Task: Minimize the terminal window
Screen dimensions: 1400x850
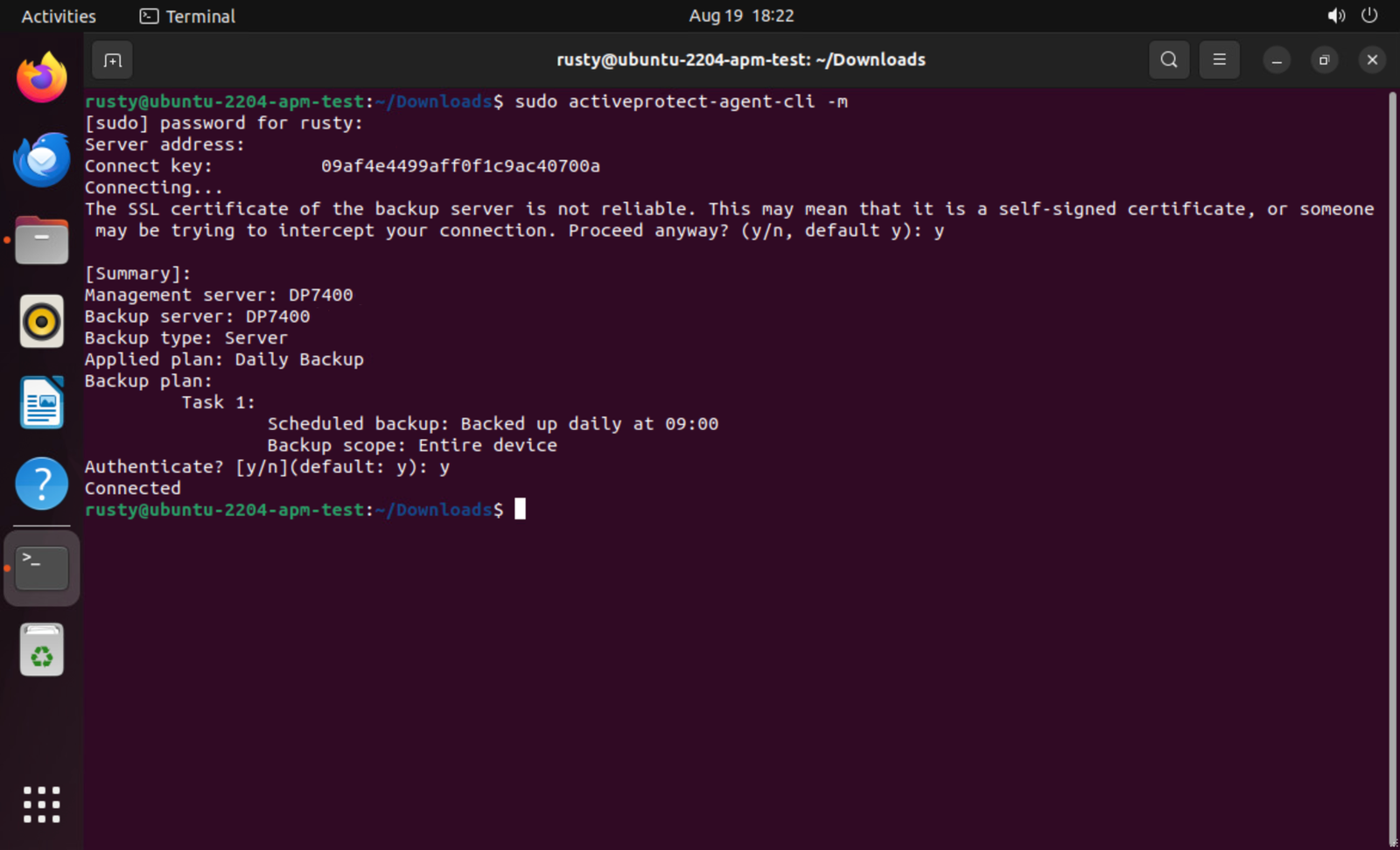Action: [1277, 60]
